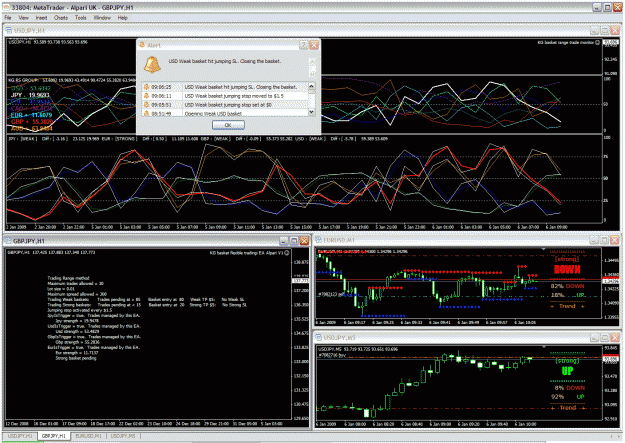
Task: Click 'Strong basket pending' text in GBPJPY chart
Action: 76,358
